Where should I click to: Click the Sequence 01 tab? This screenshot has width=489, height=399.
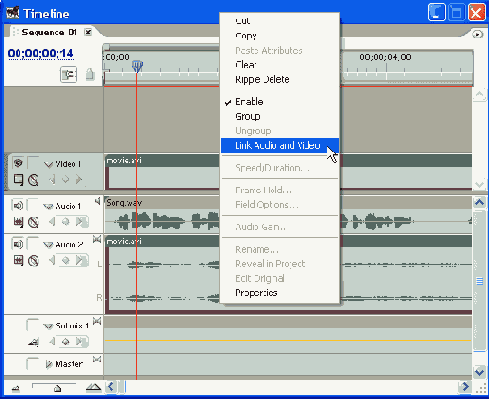(x=49, y=32)
